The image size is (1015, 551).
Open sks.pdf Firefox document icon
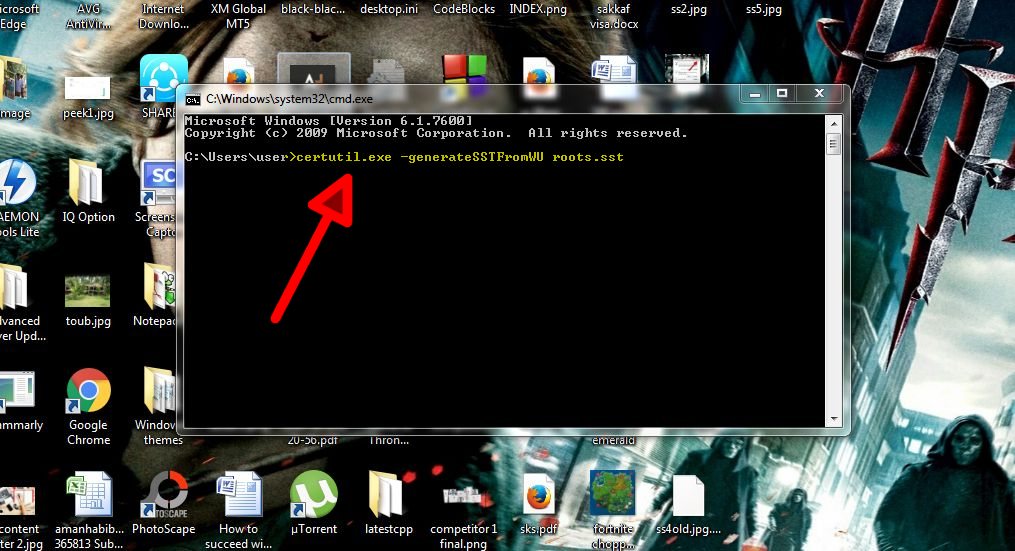tap(539, 495)
